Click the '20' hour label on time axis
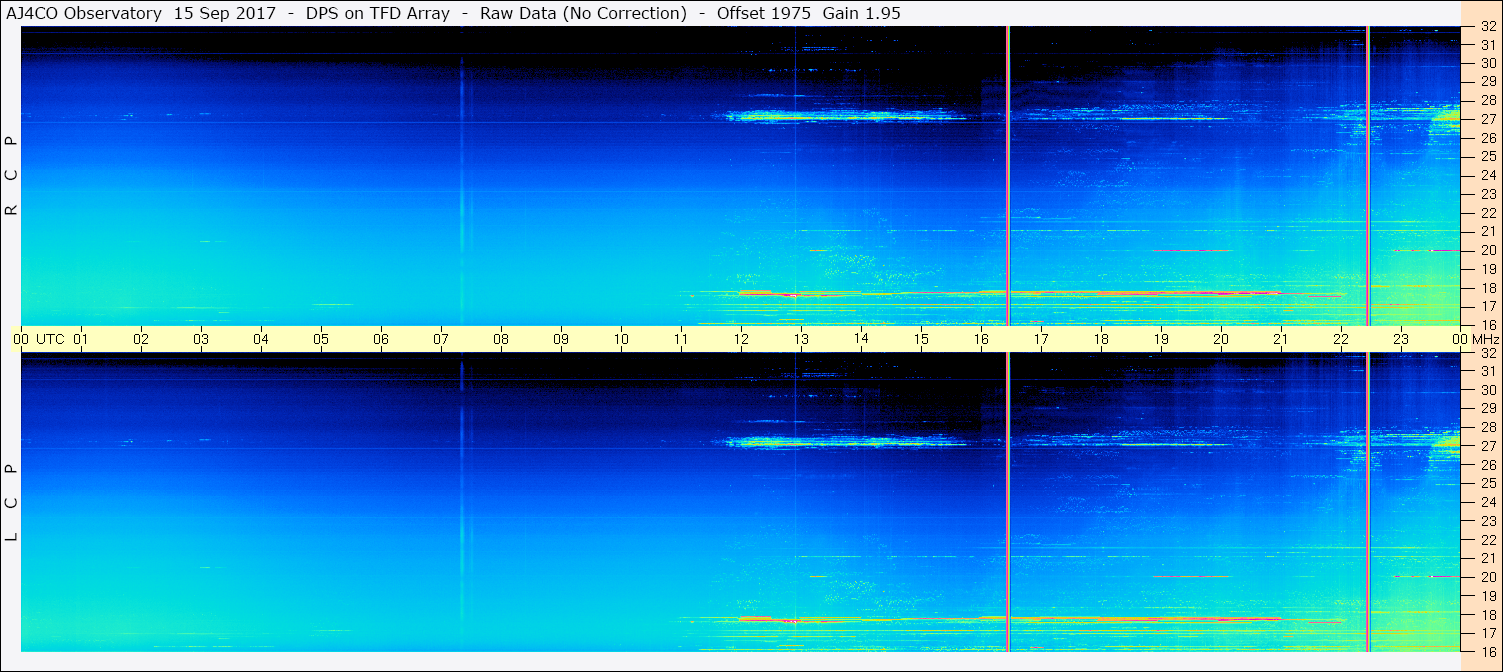The image size is (1503, 672). click(1221, 339)
